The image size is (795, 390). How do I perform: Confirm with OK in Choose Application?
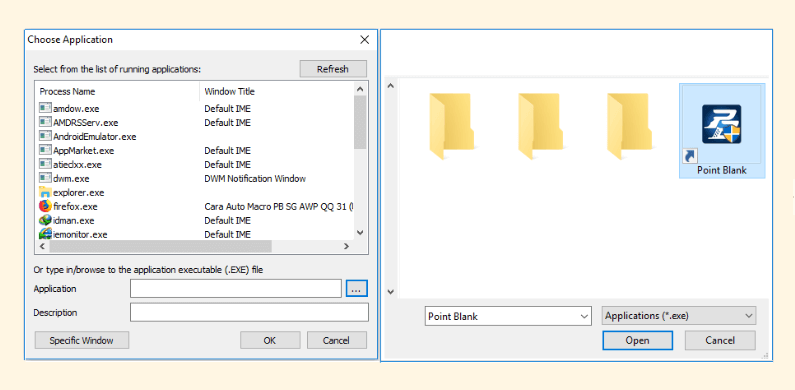click(x=270, y=340)
